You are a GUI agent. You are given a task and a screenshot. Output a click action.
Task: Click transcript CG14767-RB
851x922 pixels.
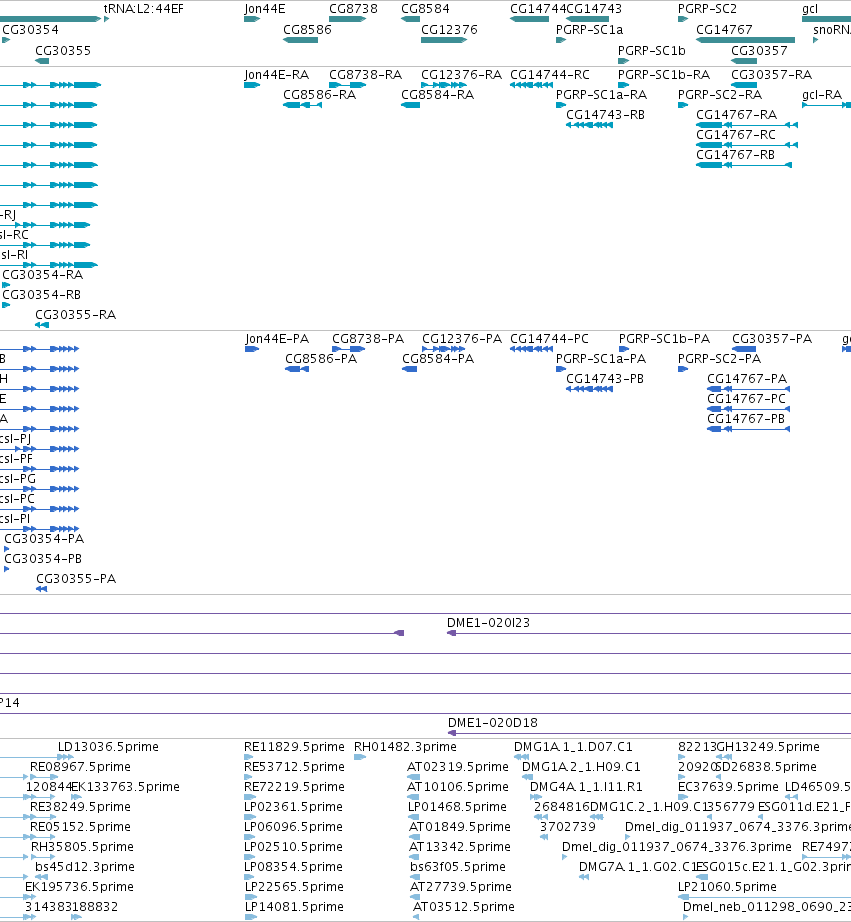tap(735, 155)
